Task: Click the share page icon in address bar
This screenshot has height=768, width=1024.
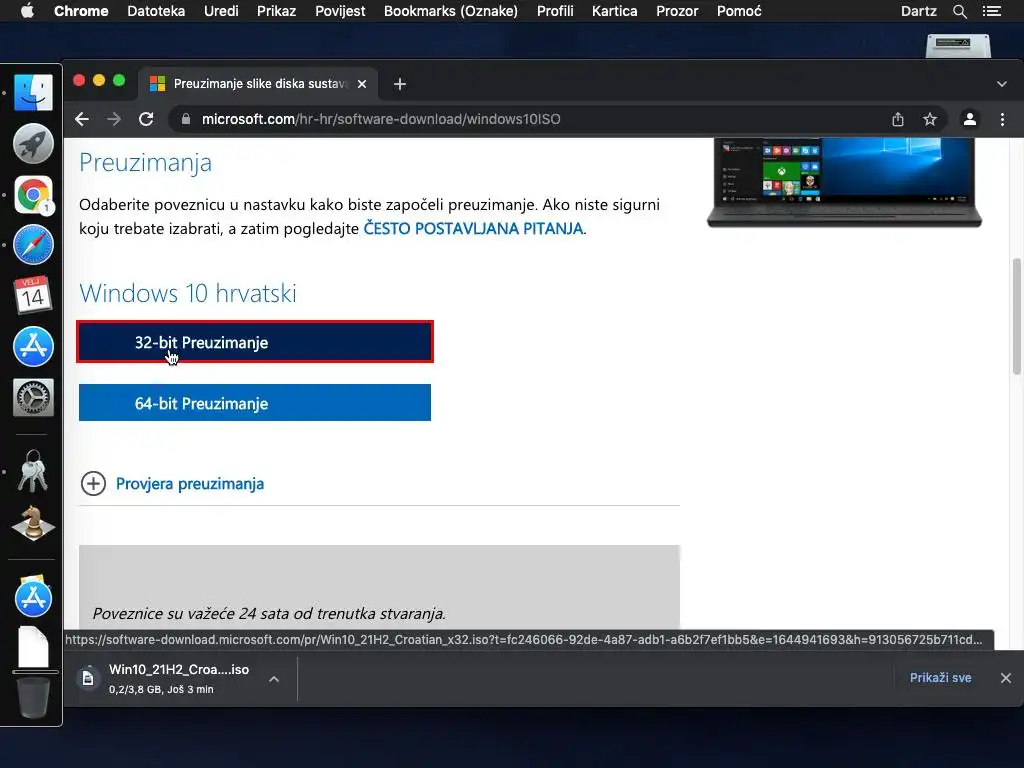Action: (x=898, y=120)
